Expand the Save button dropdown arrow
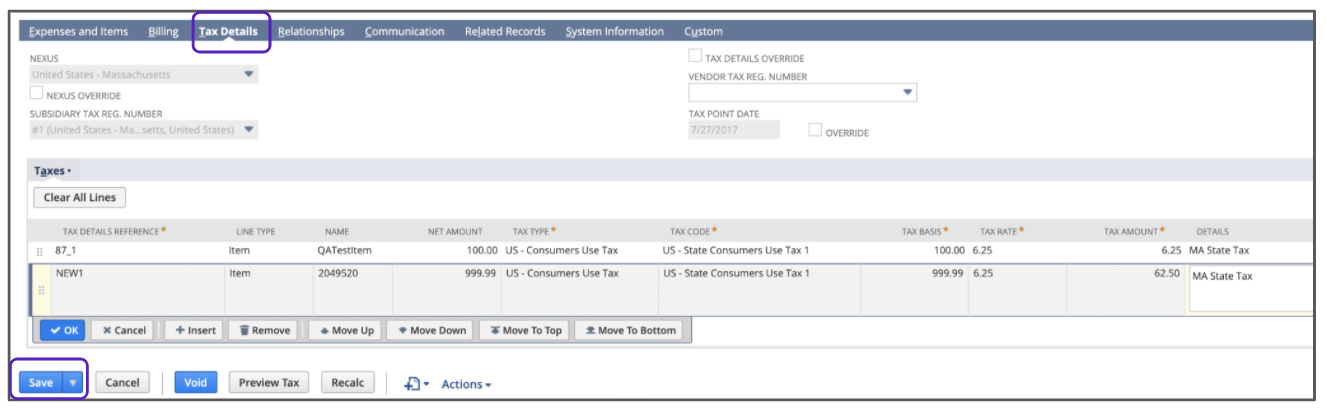 pyautogui.click(x=73, y=383)
